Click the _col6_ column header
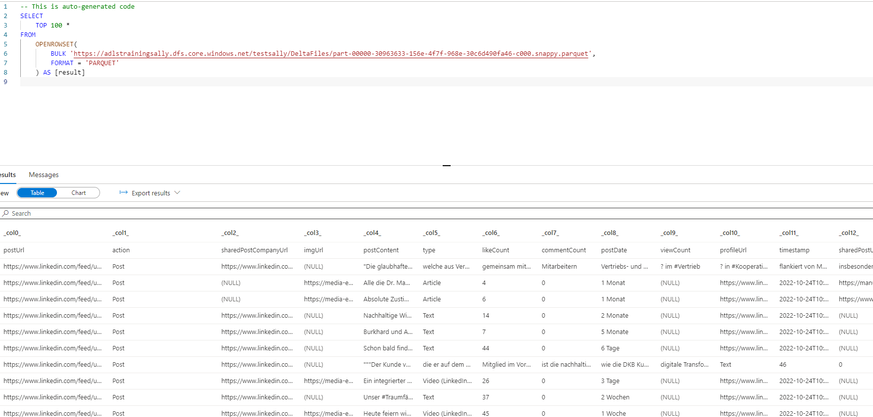Screen dimensions: 873x417 tap(491, 233)
